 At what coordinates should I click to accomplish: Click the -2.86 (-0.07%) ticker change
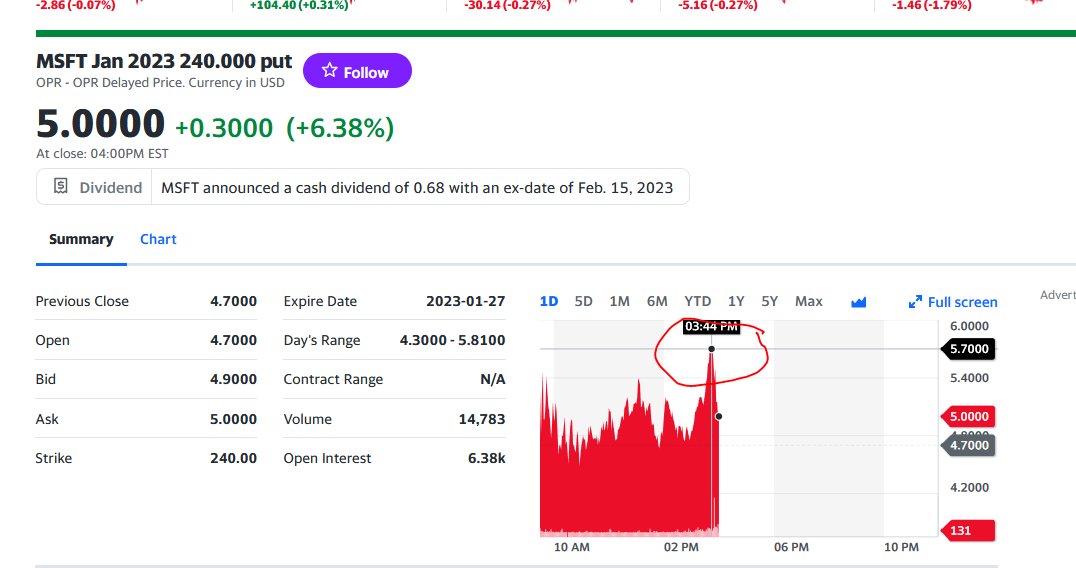[x=75, y=5]
